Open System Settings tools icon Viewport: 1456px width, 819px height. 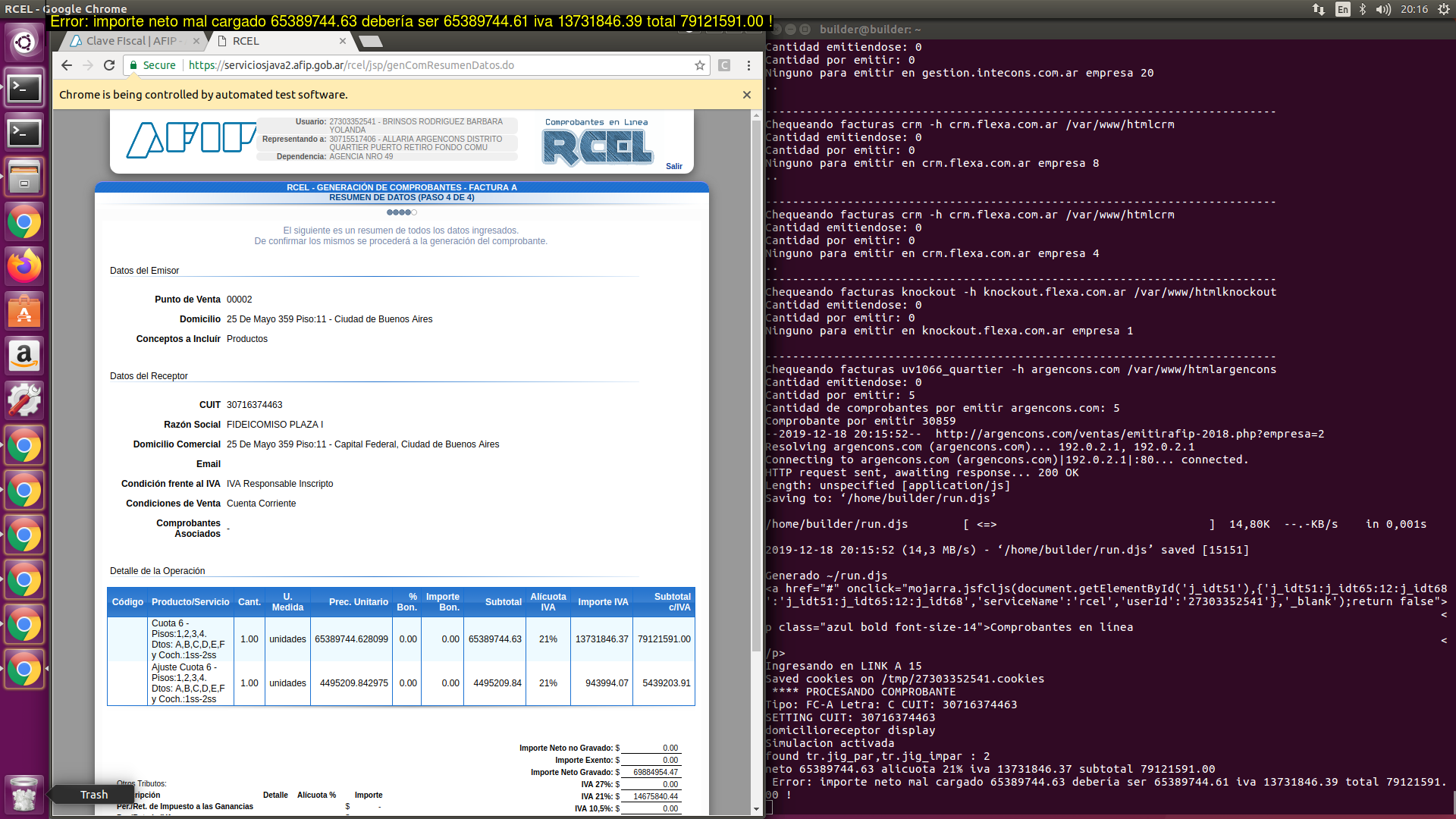tap(24, 401)
